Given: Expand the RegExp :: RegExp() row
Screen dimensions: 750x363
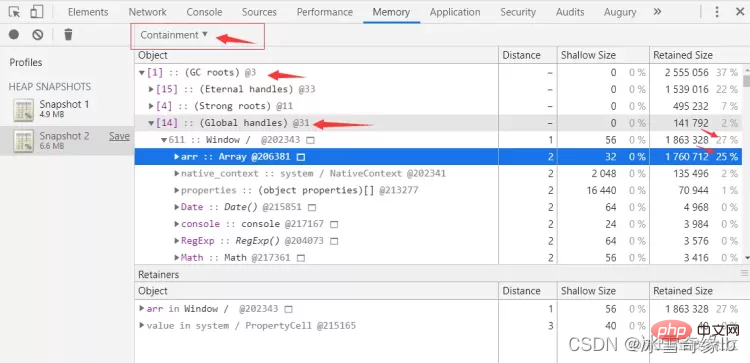Looking at the screenshot, I should coord(177,241).
